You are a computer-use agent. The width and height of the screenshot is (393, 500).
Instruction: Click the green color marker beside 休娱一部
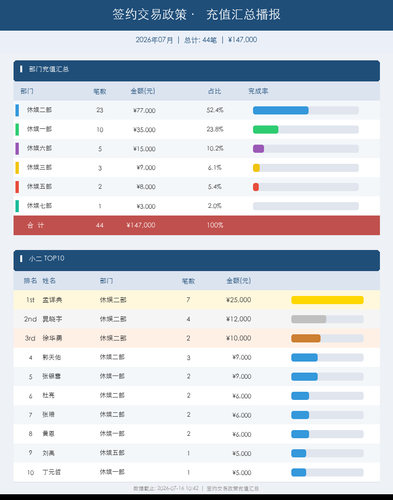coord(17,129)
